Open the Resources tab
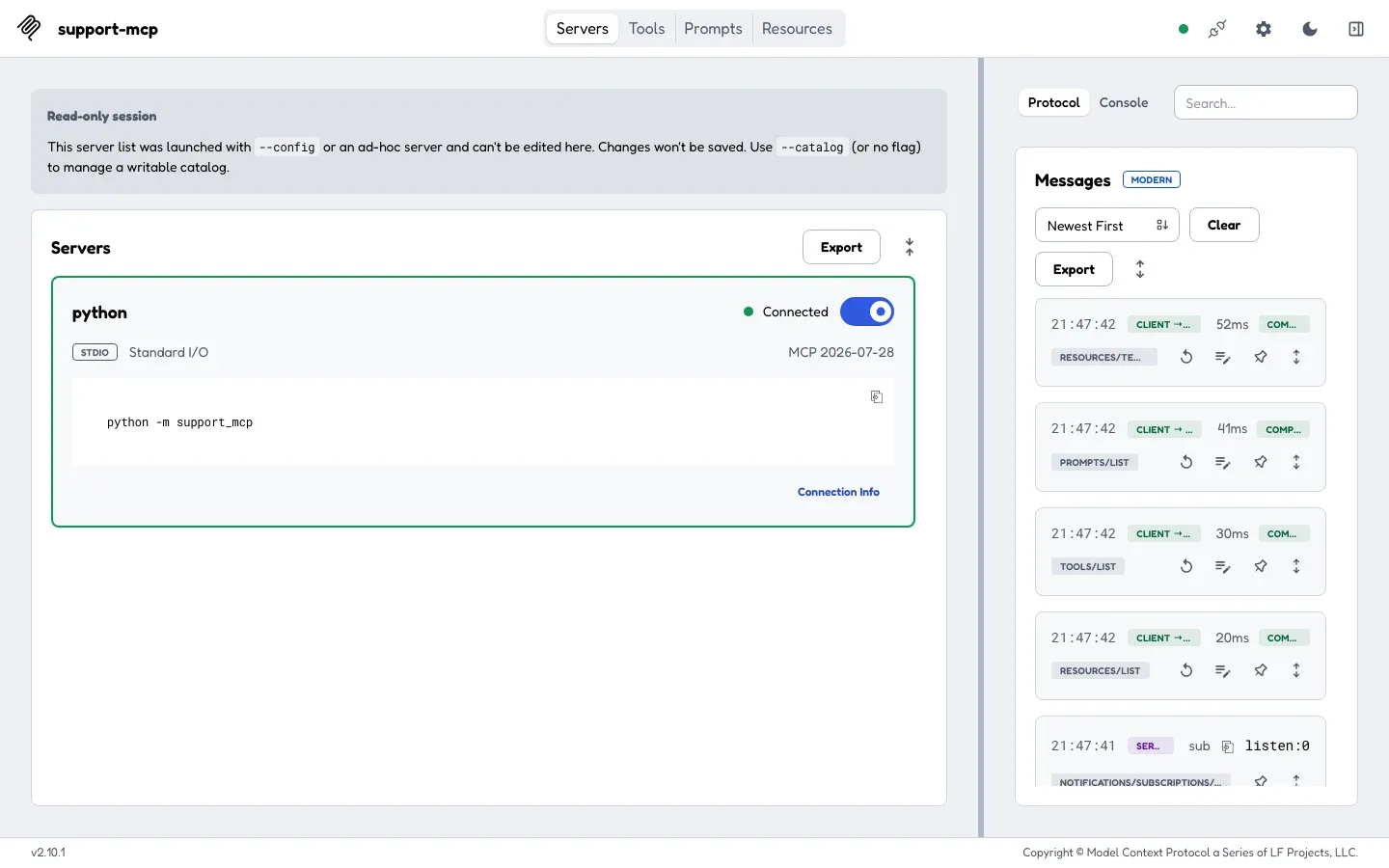The height and width of the screenshot is (868, 1389). click(797, 29)
